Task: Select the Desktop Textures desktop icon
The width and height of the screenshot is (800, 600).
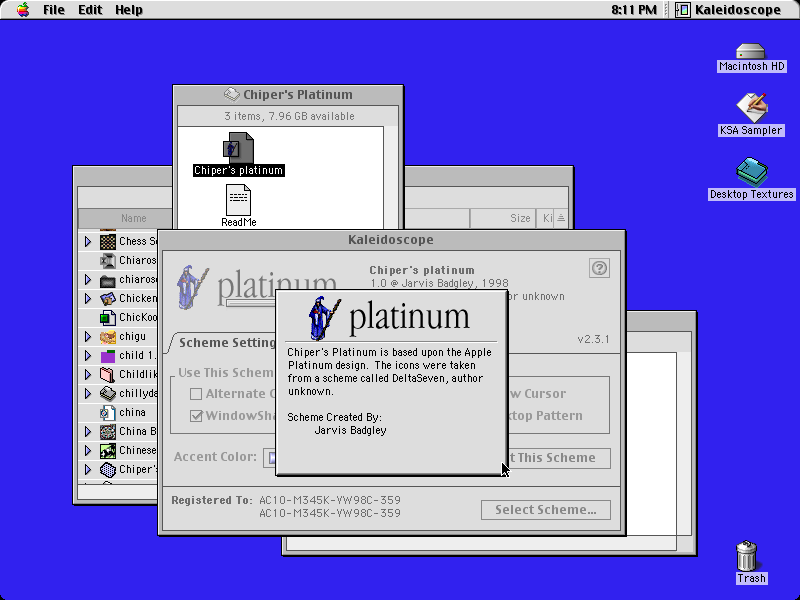Action: pos(752,171)
